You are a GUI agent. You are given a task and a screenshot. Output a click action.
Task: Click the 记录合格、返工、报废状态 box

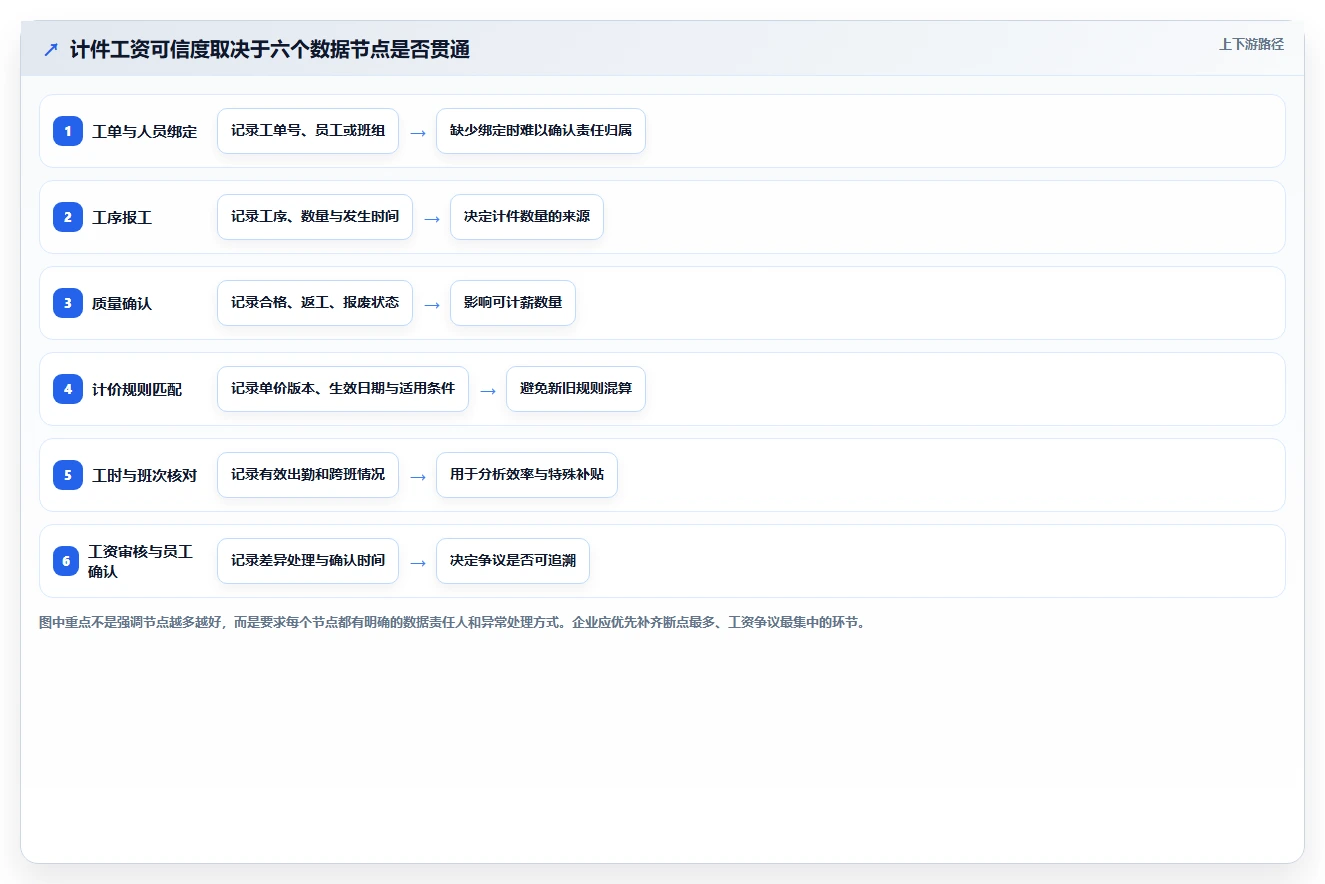(x=315, y=303)
